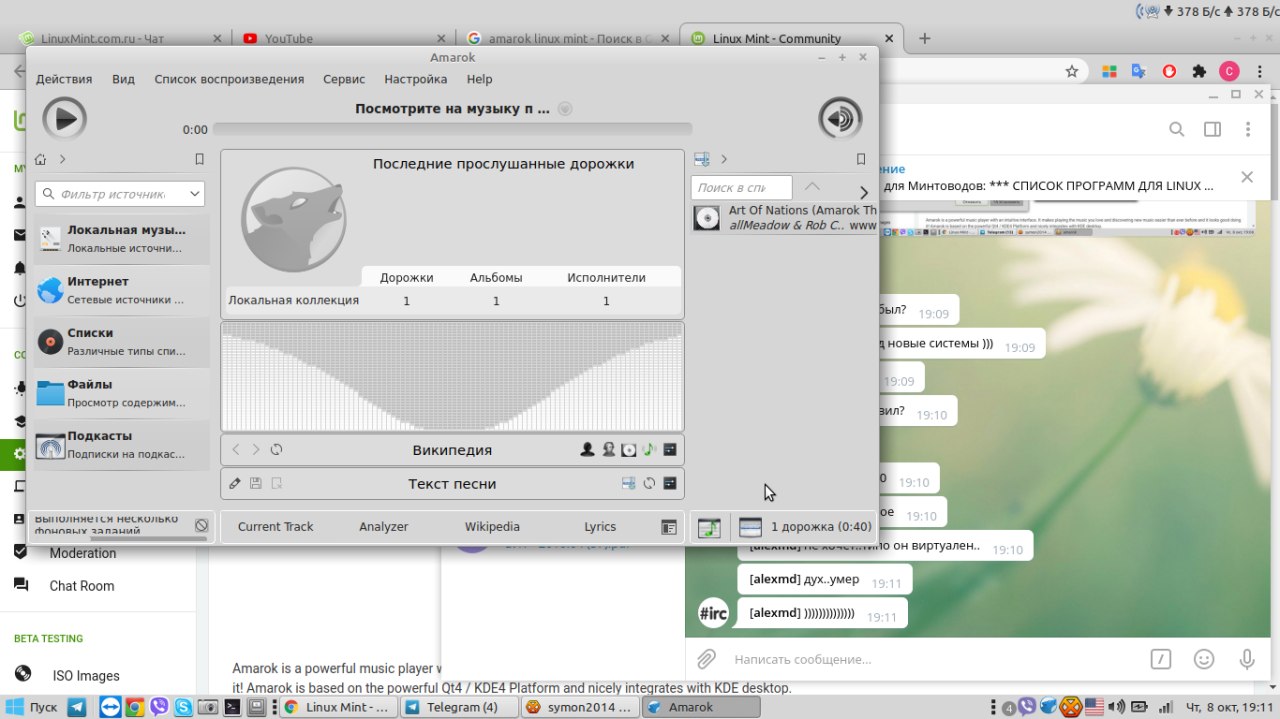Open the source filter dropdown arrow

coord(194,194)
